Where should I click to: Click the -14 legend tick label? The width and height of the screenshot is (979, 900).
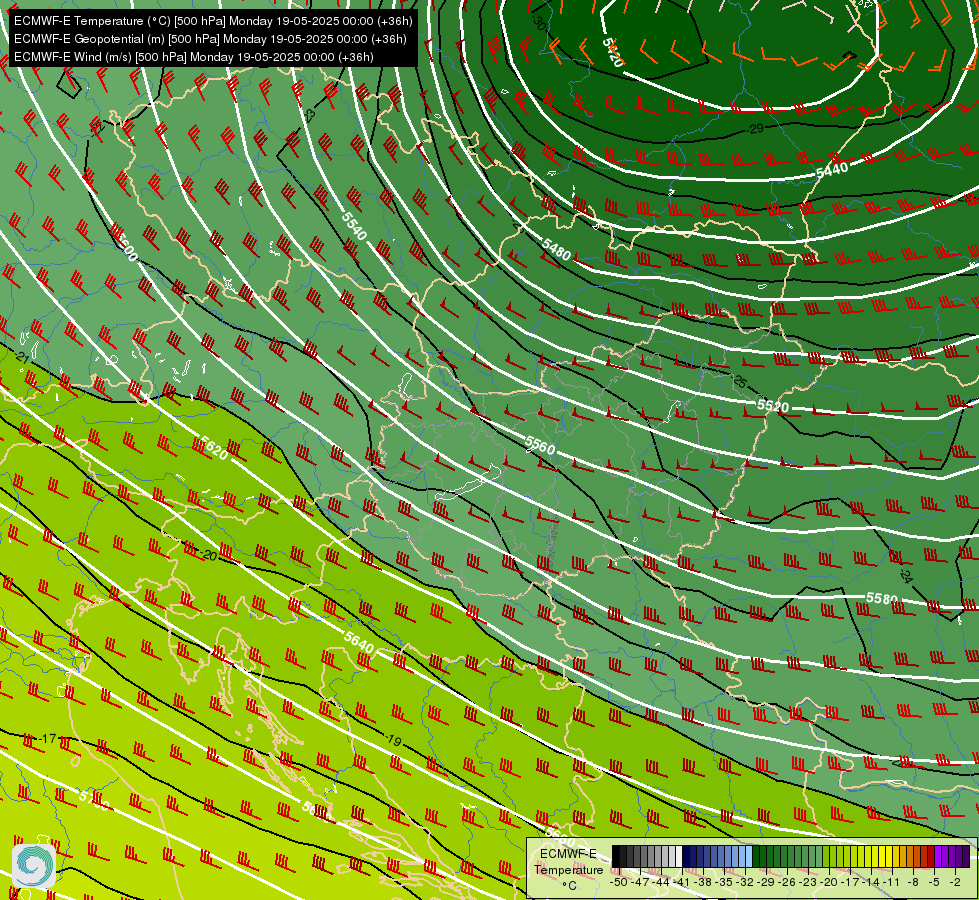872,882
